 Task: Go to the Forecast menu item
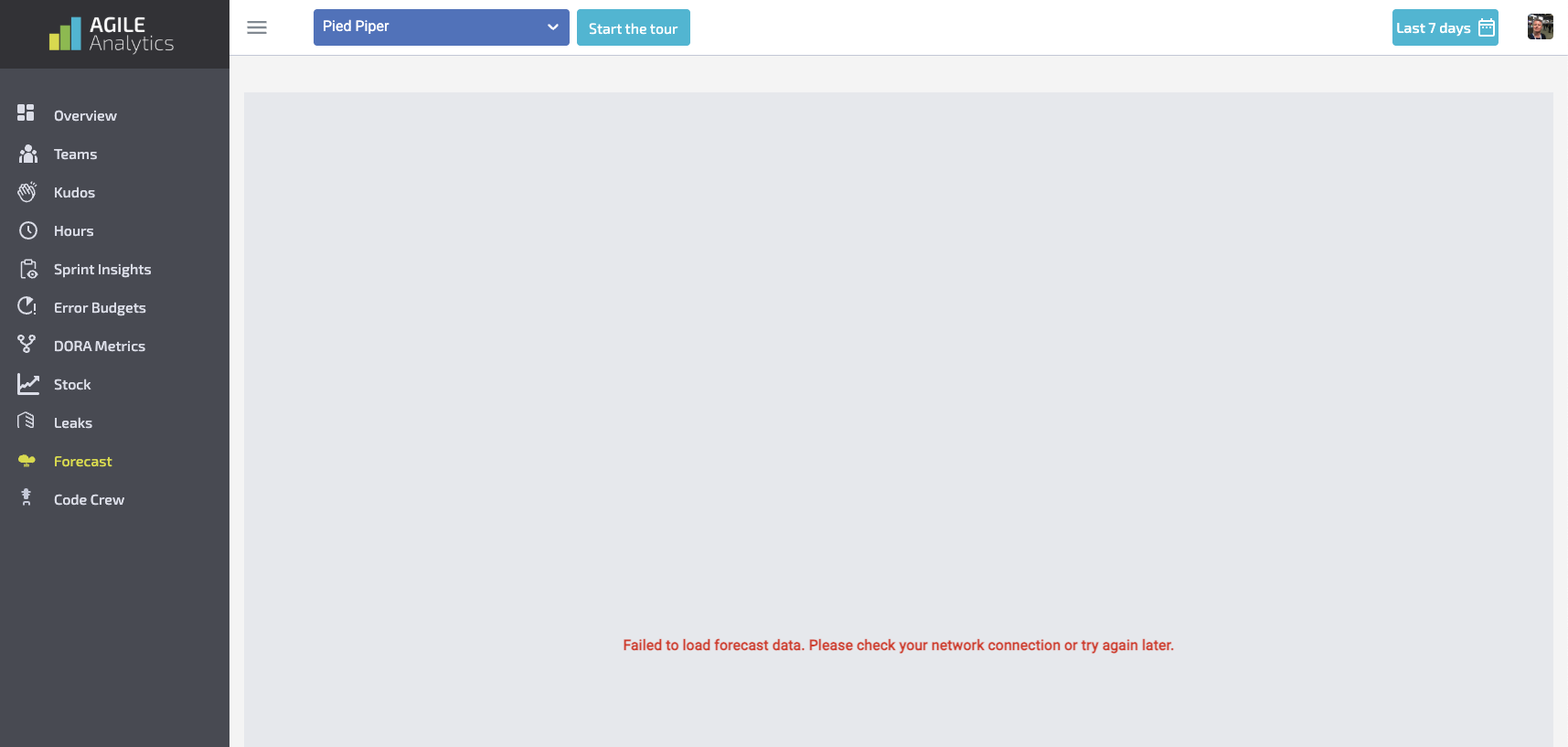[x=82, y=462]
